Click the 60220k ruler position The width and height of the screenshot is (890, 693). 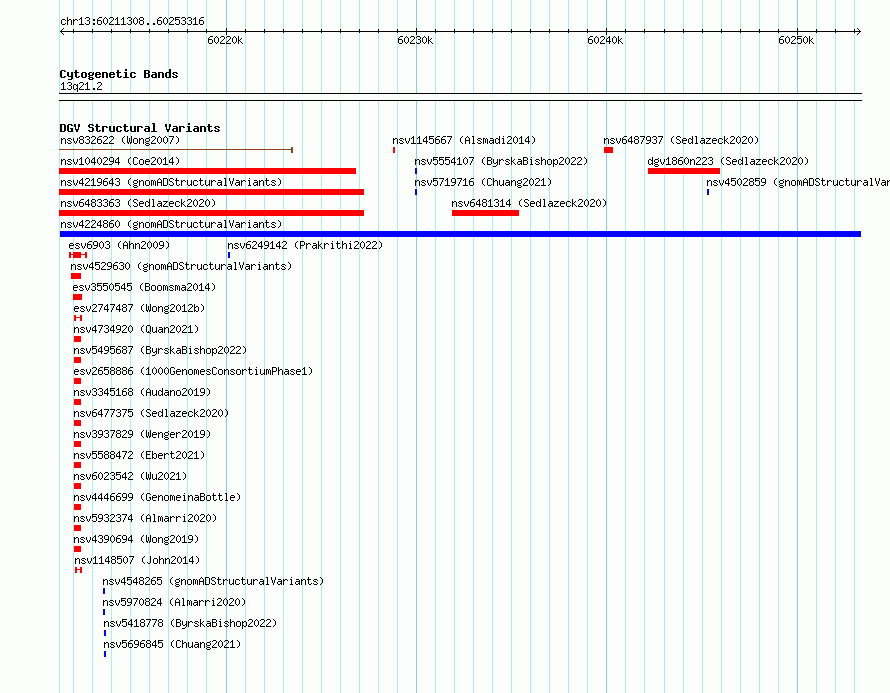pyautogui.click(x=225, y=40)
